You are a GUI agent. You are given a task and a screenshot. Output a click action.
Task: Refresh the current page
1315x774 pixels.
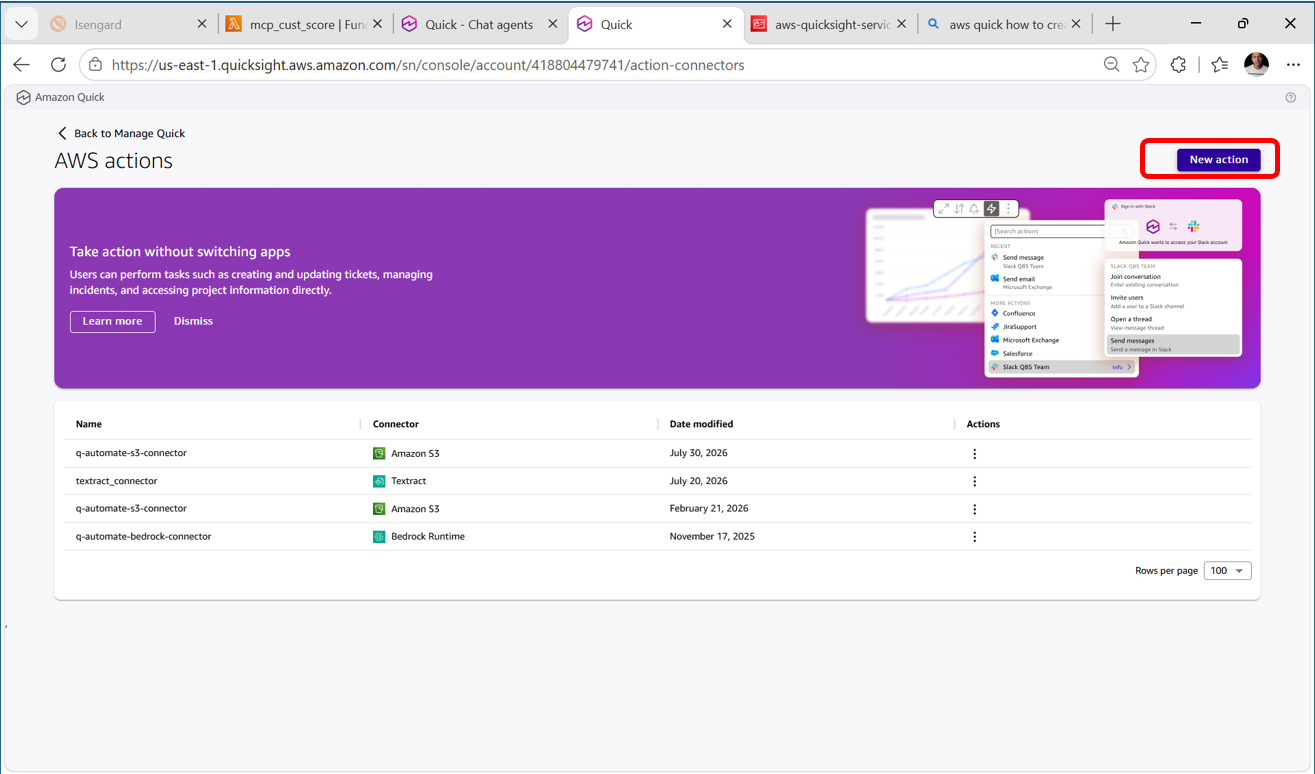point(59,65)
